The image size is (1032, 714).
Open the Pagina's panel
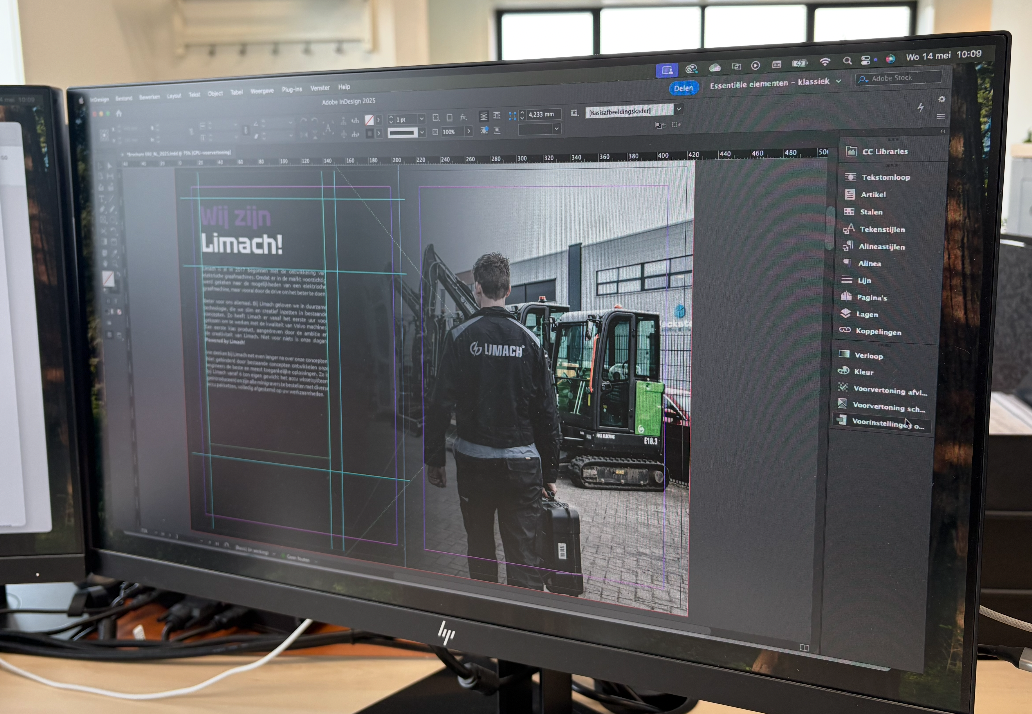click(x=865, y=297)
